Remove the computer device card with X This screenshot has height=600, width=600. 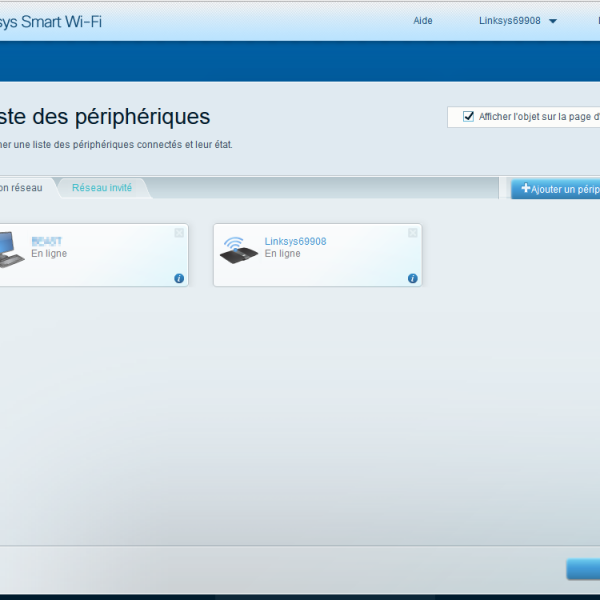pyautogui.click(x=179, y=233)
